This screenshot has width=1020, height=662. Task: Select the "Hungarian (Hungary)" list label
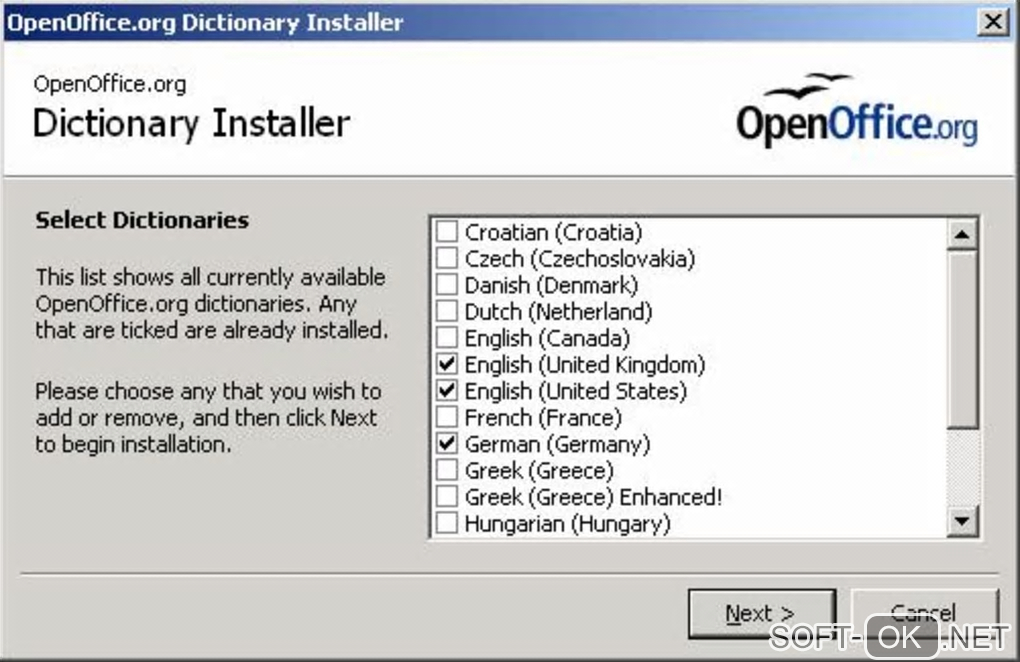point(567,523)
